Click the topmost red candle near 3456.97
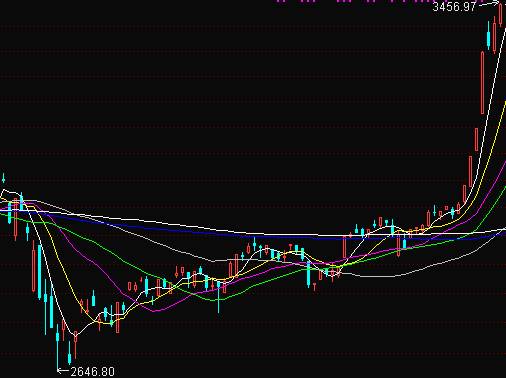Viewport: 506px width, 378px height. coord(500,15)
